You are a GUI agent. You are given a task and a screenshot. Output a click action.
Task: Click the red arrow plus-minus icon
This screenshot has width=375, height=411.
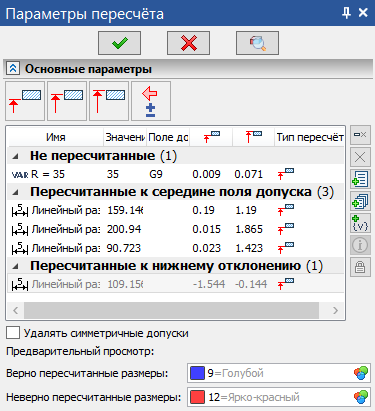click(x=151, y=101)
